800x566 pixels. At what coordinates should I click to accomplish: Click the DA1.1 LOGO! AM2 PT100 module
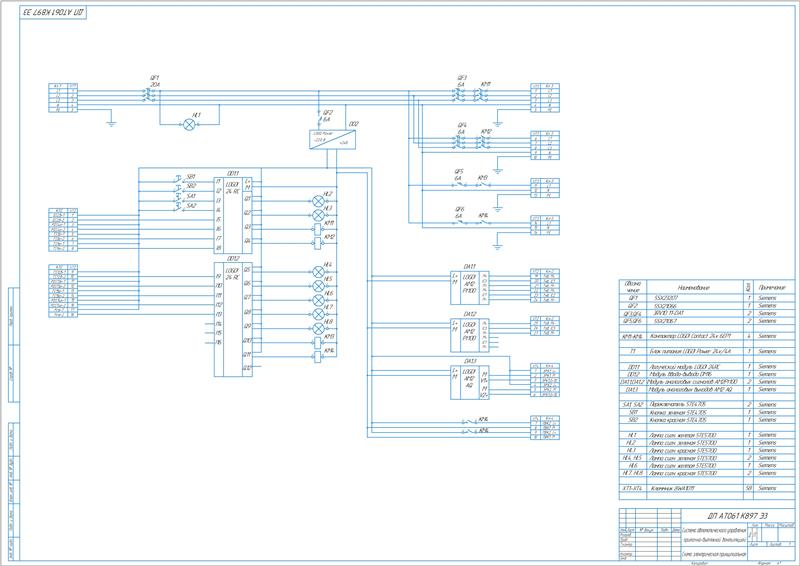(x=470, y=288)
